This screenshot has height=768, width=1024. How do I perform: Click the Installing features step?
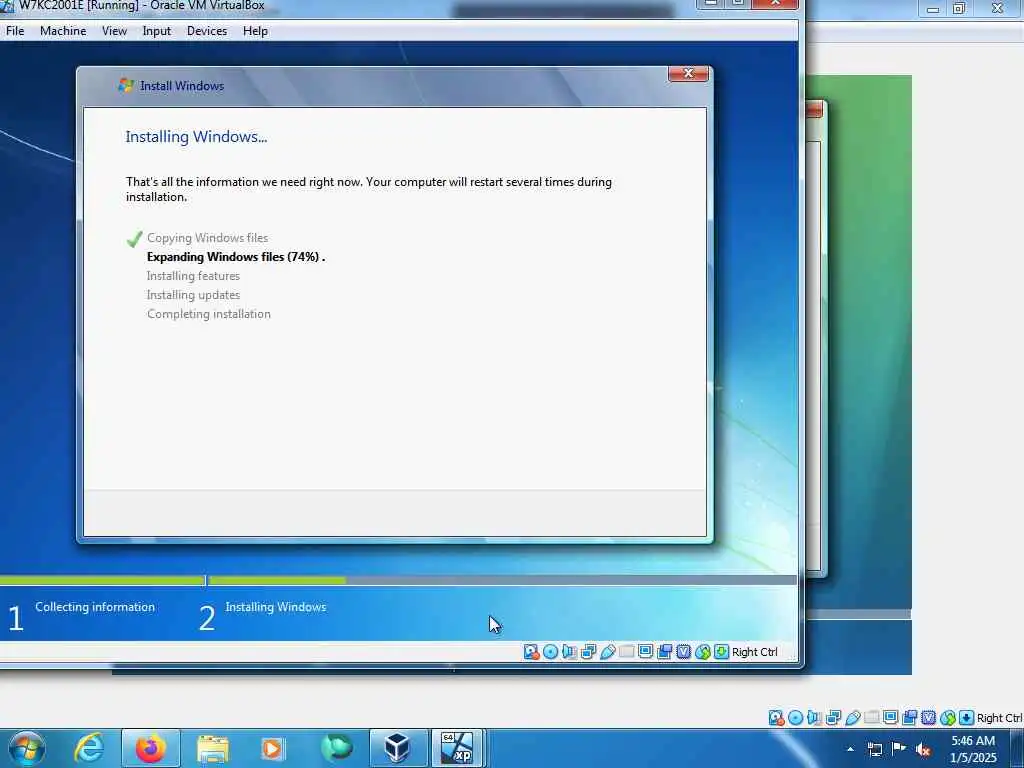[193, 276]
